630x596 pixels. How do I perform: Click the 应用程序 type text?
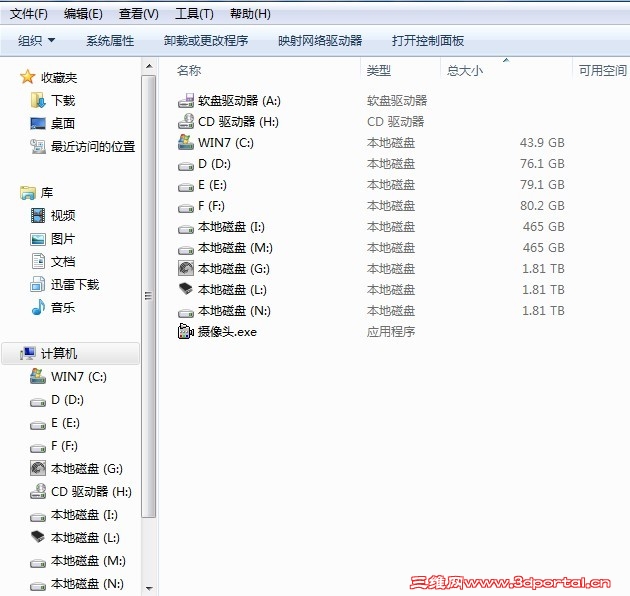[391, 332]
